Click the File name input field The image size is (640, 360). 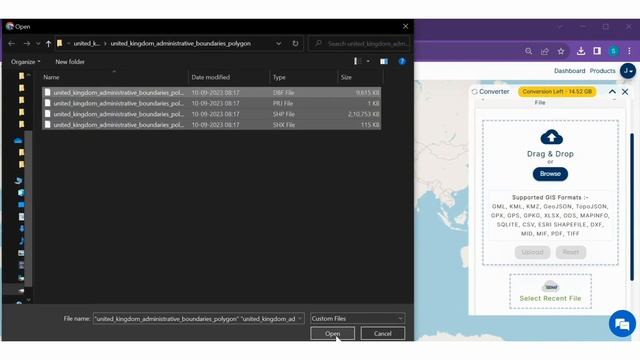pos(195,318)
